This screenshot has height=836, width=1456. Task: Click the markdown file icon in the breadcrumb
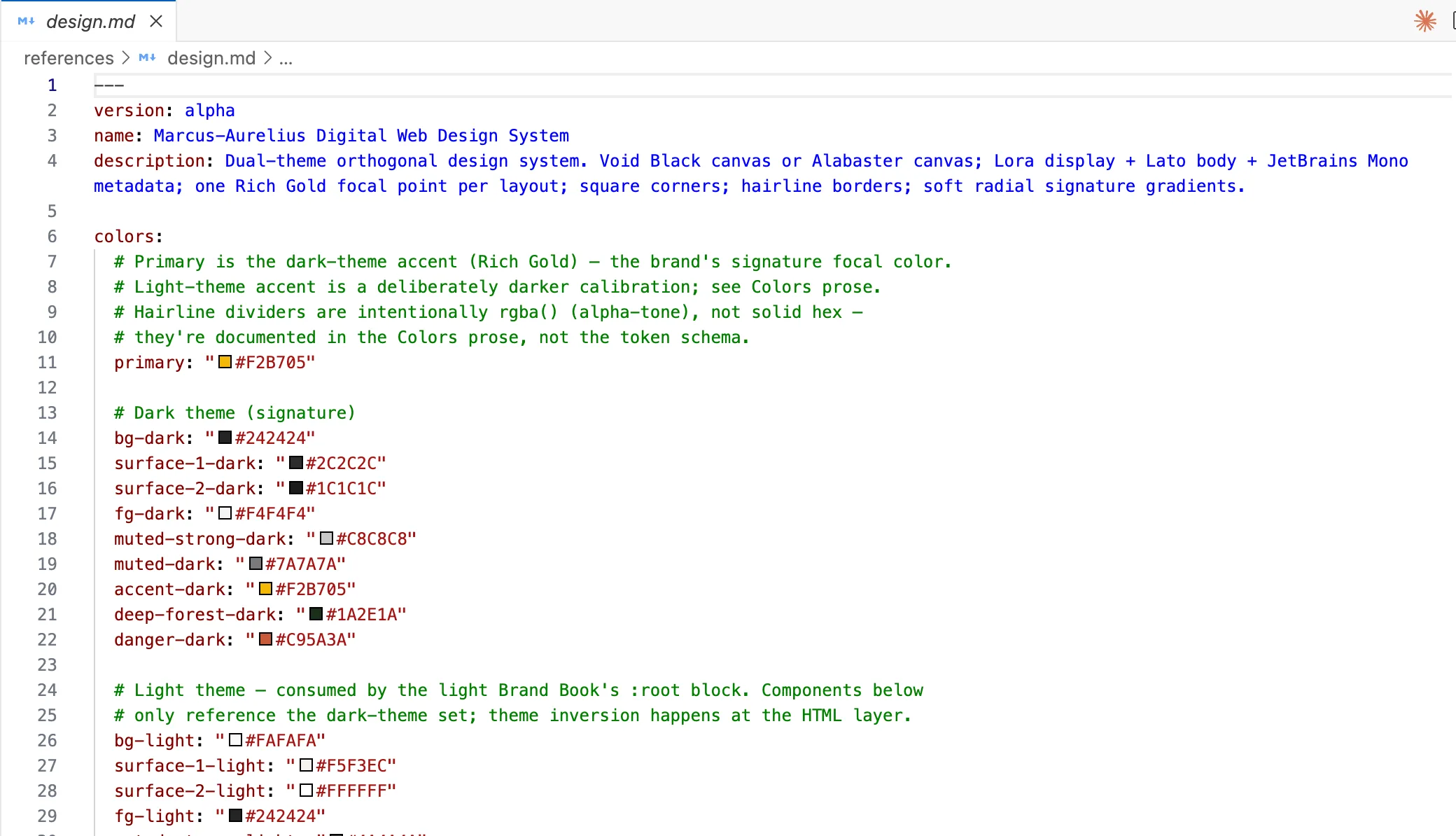(x=147, y=58)
